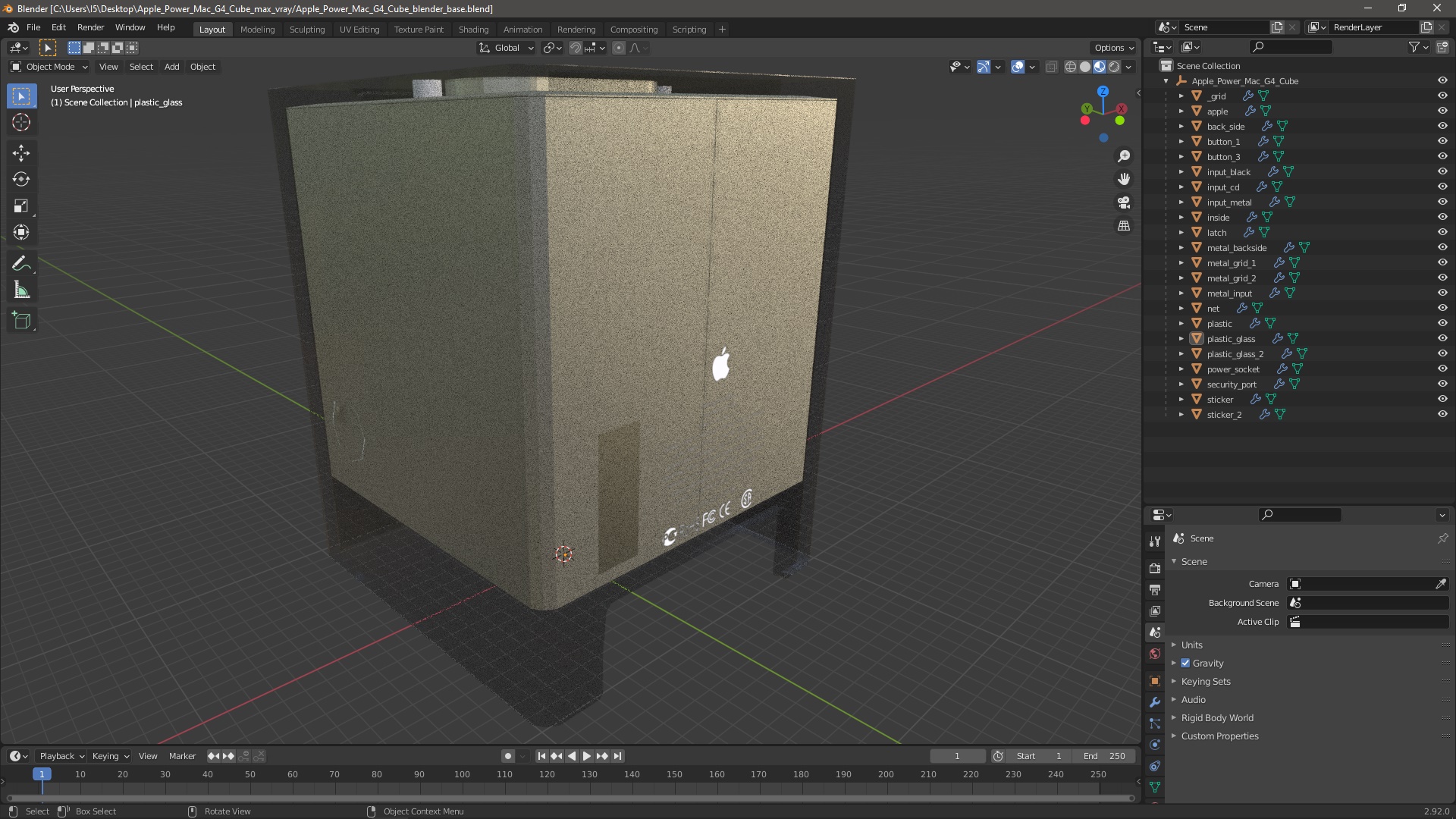Viewport: 1456px width, 819px height.
Task: Open the viewport Add menu
Action: pyautogui.click(x=172, y=67)
